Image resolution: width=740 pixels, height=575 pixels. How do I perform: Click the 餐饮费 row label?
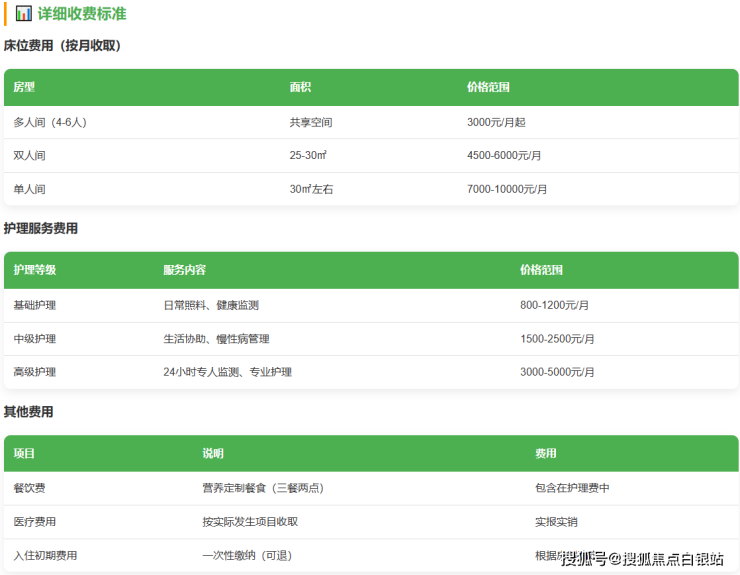point(29,488)
